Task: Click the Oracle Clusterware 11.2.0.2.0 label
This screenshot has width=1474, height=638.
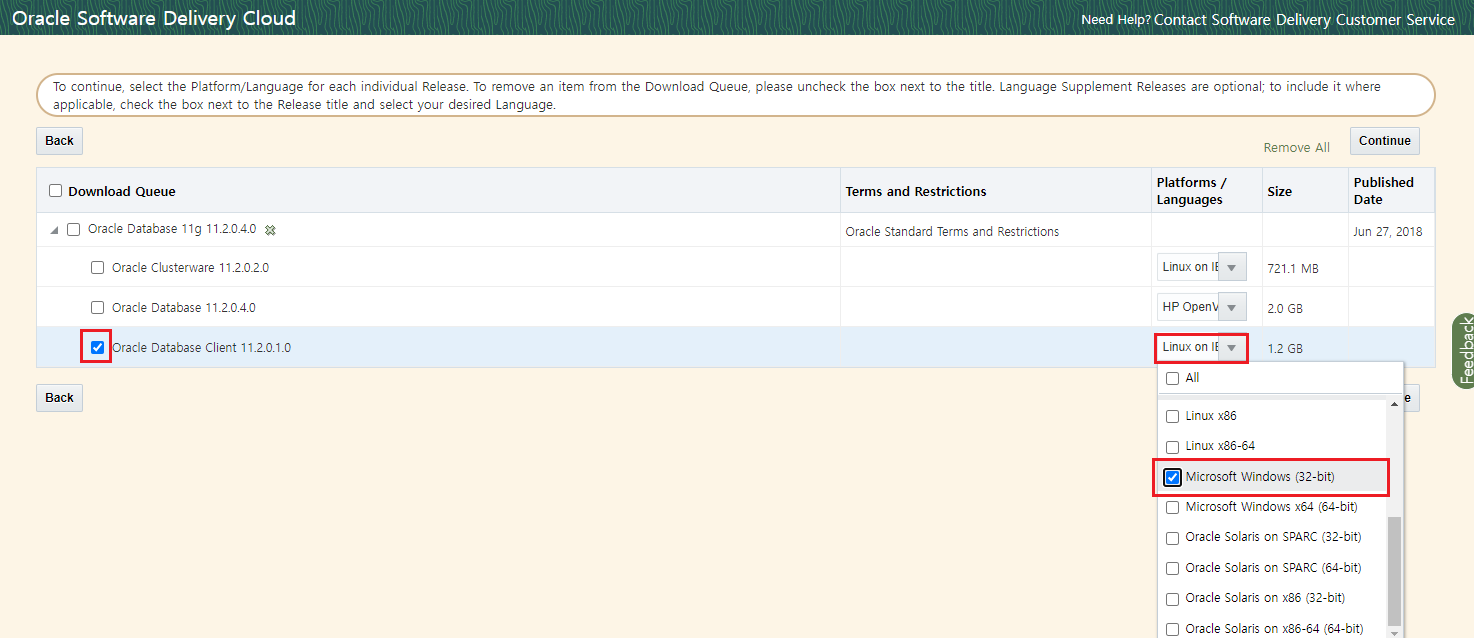Action: pyautogui.click(x=190, y=268)
